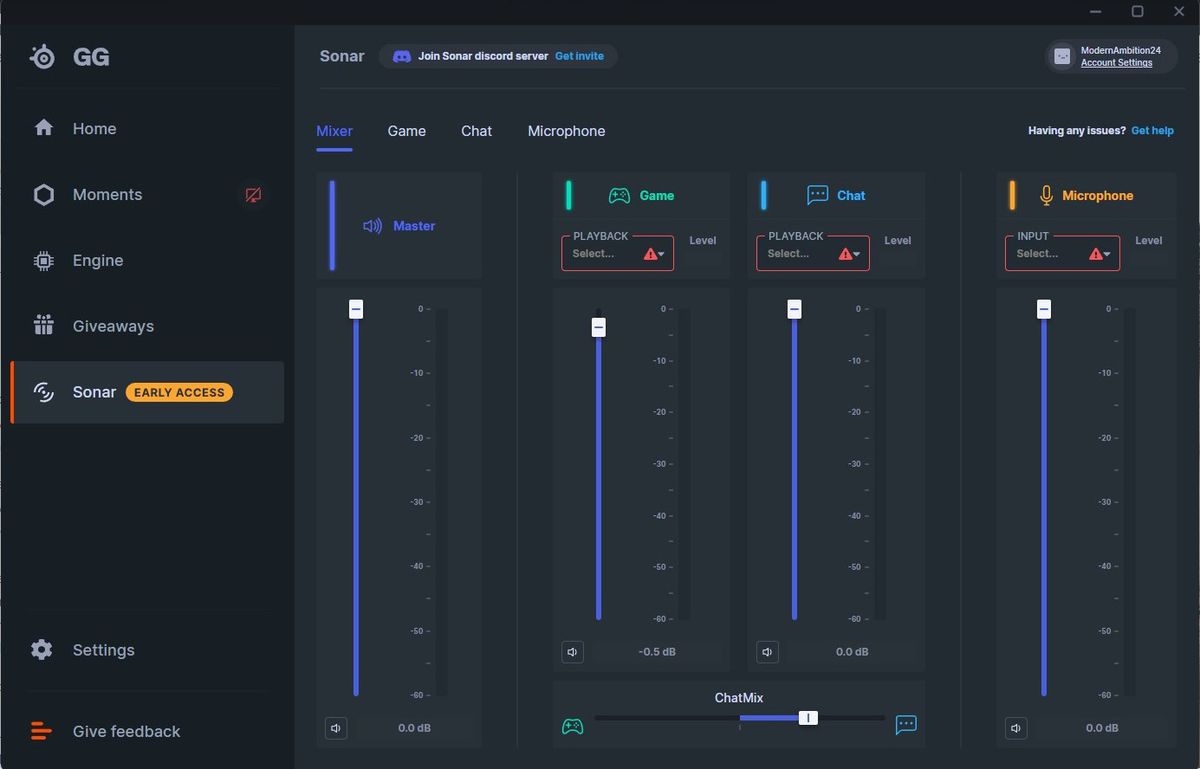Viewport: 1200px width, 769px height.
Task: Switch to the Chat tab
Action: click(x=476, y=131)
